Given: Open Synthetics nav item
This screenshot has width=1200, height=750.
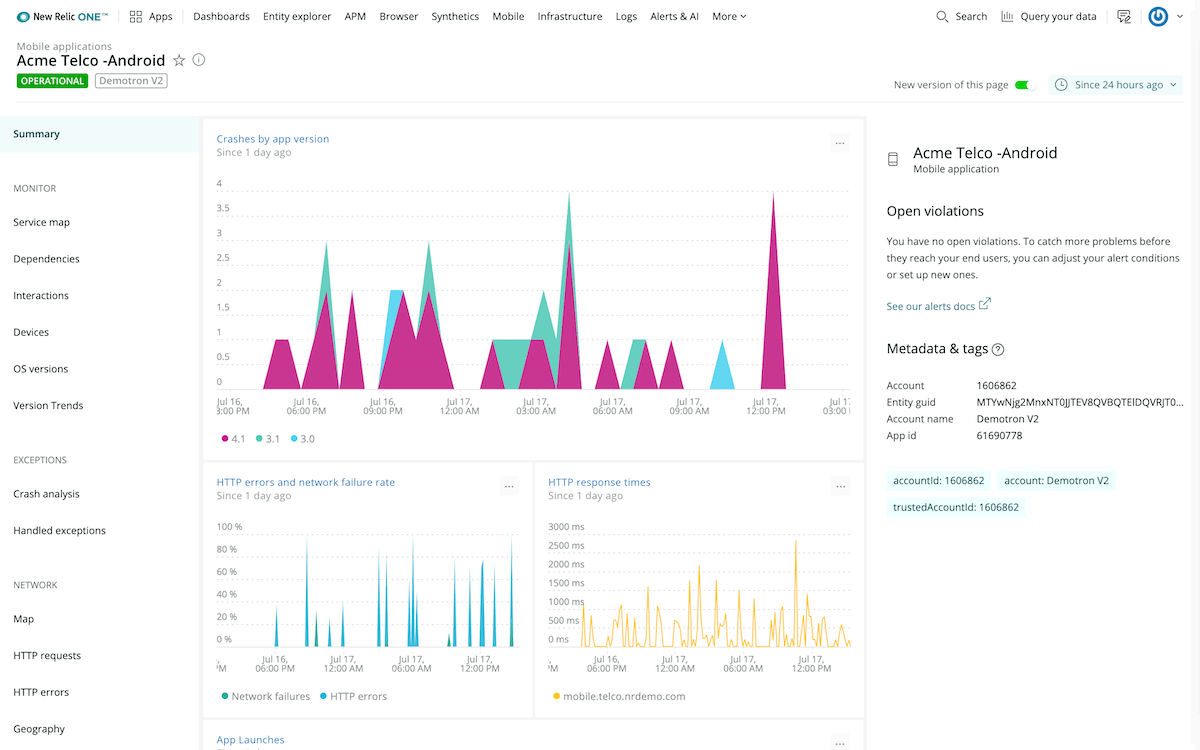Looking at the screenshot, I should (455, 16).
